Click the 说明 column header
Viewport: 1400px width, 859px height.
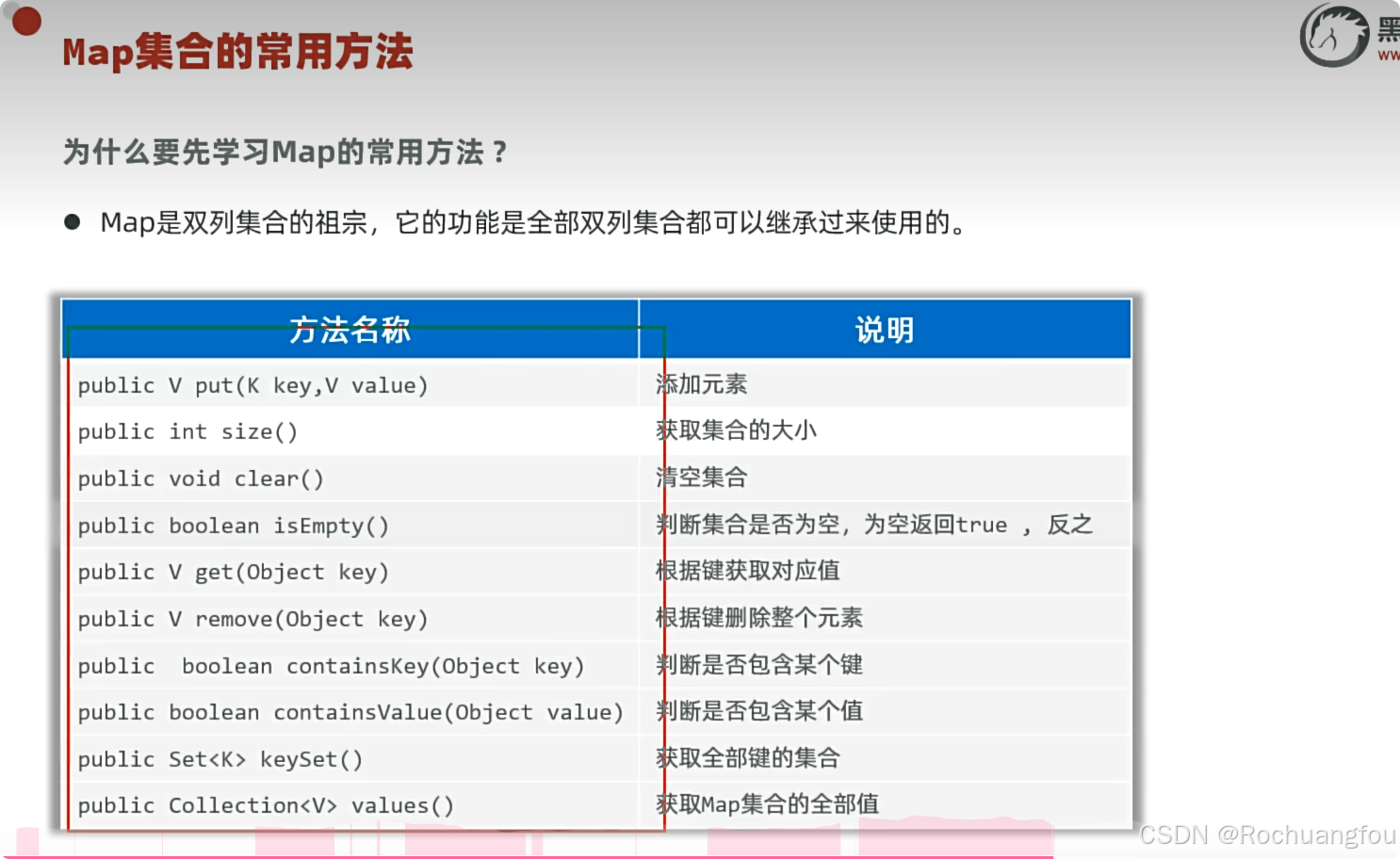point(884,330)
